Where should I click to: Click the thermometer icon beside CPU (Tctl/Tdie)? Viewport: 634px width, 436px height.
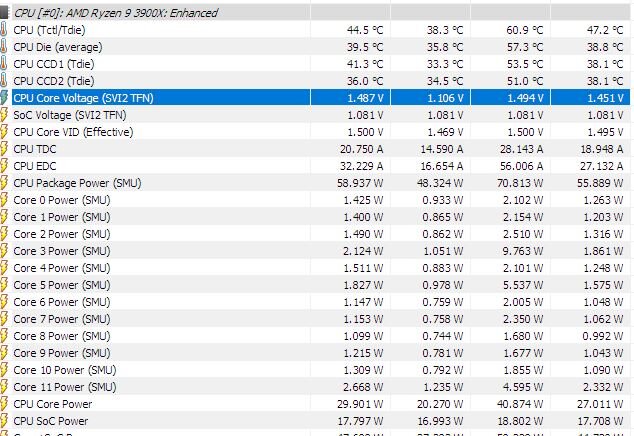pos(3,30)
